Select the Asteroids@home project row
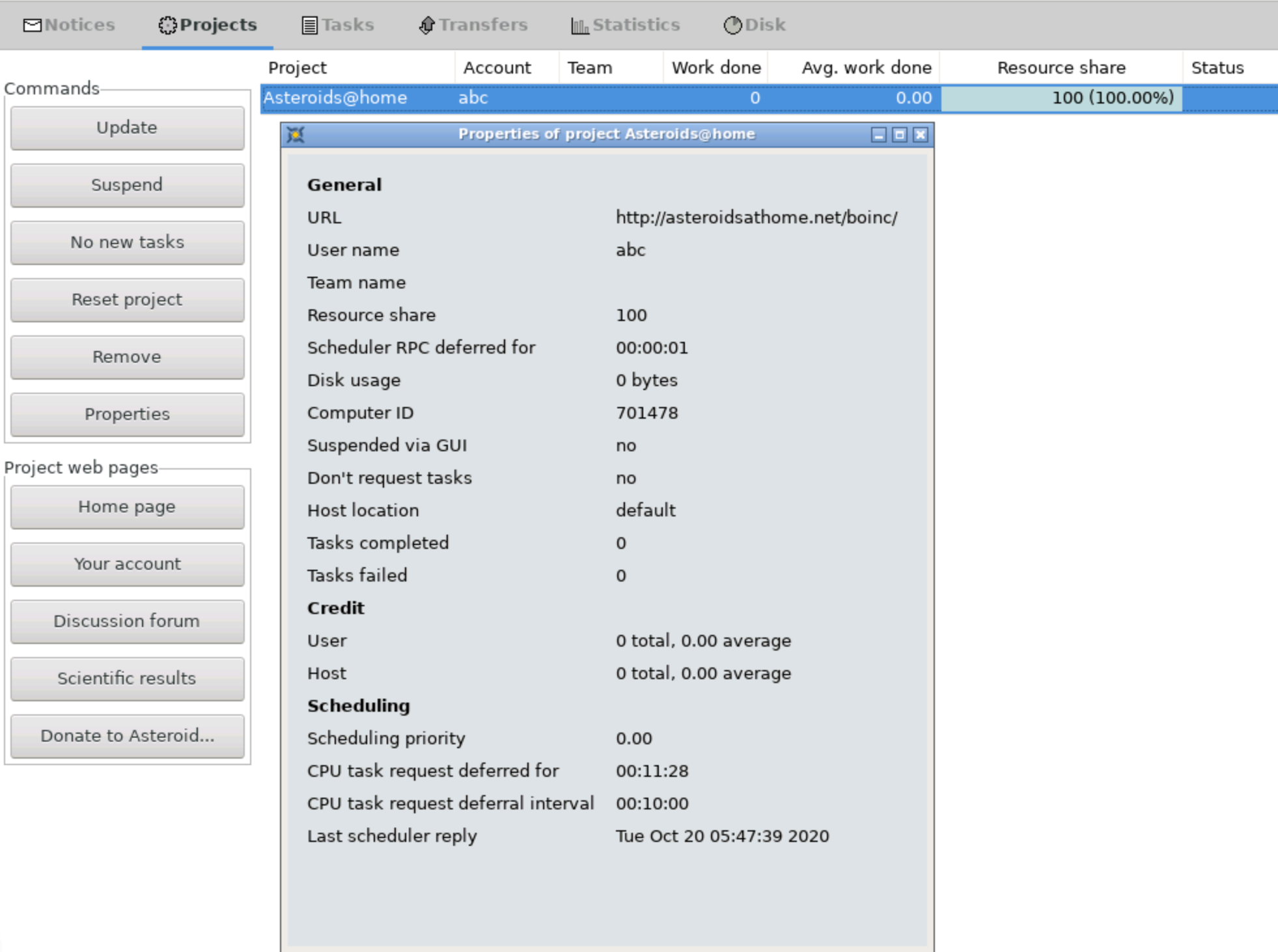Viewport: 1278px width, 952px height. coord(769,98)
